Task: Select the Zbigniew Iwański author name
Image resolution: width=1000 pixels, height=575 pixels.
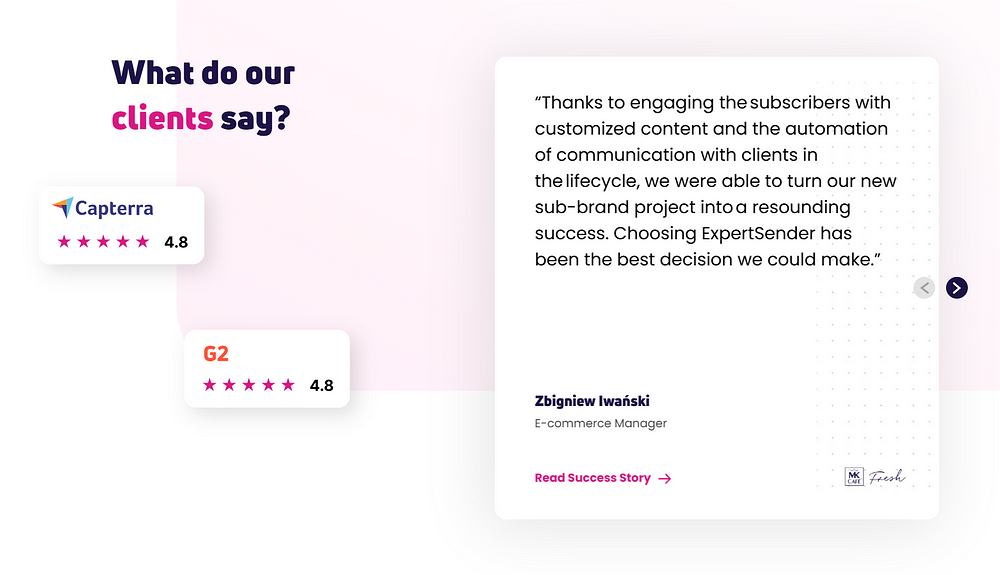Action: pos(592,401)
